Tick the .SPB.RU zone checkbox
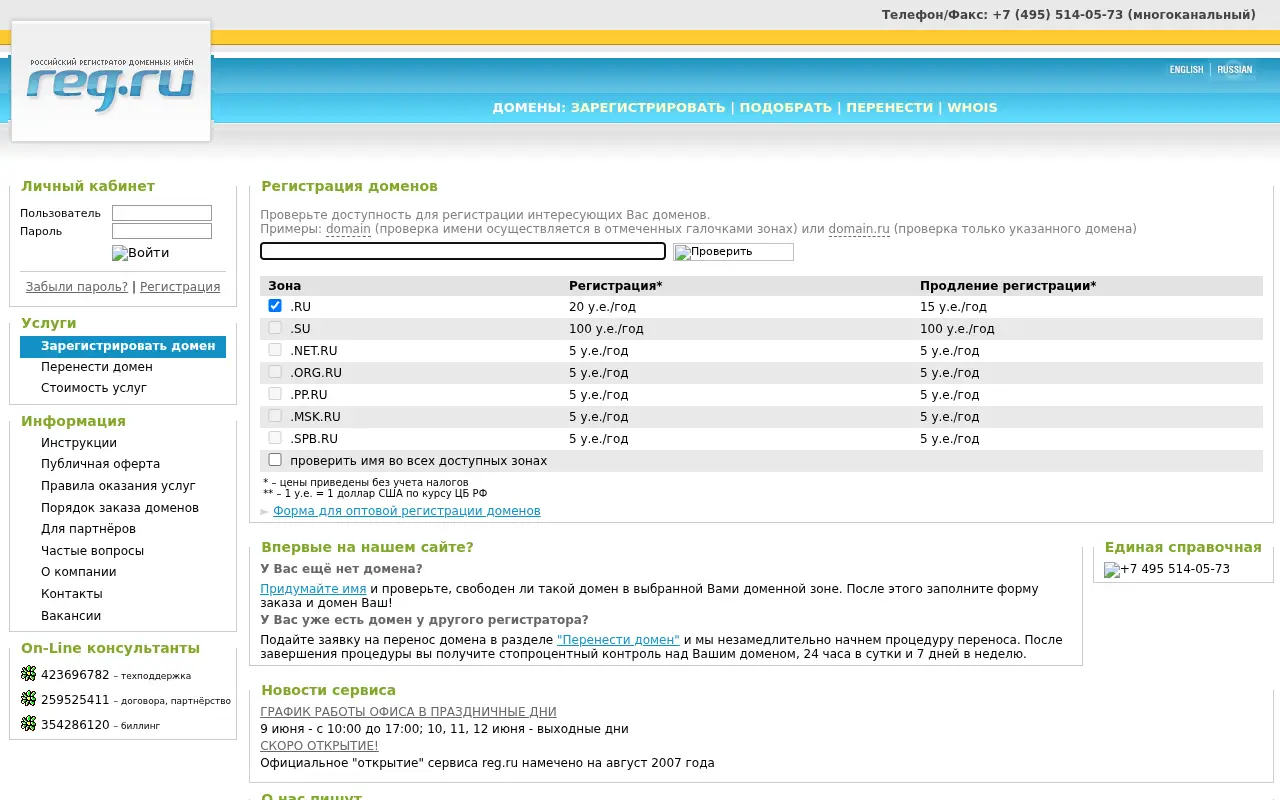This screenshot has height=800, width=1280. pyautogui.click(x=275, y=438)
